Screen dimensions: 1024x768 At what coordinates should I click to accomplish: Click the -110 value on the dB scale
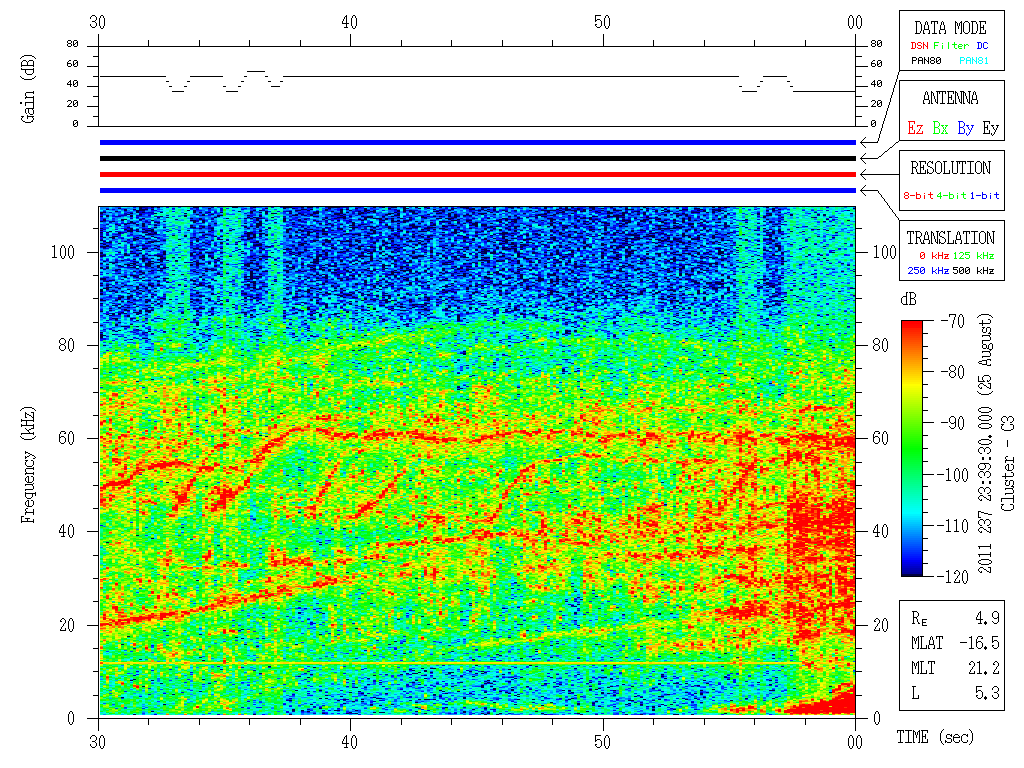point(952,526)
